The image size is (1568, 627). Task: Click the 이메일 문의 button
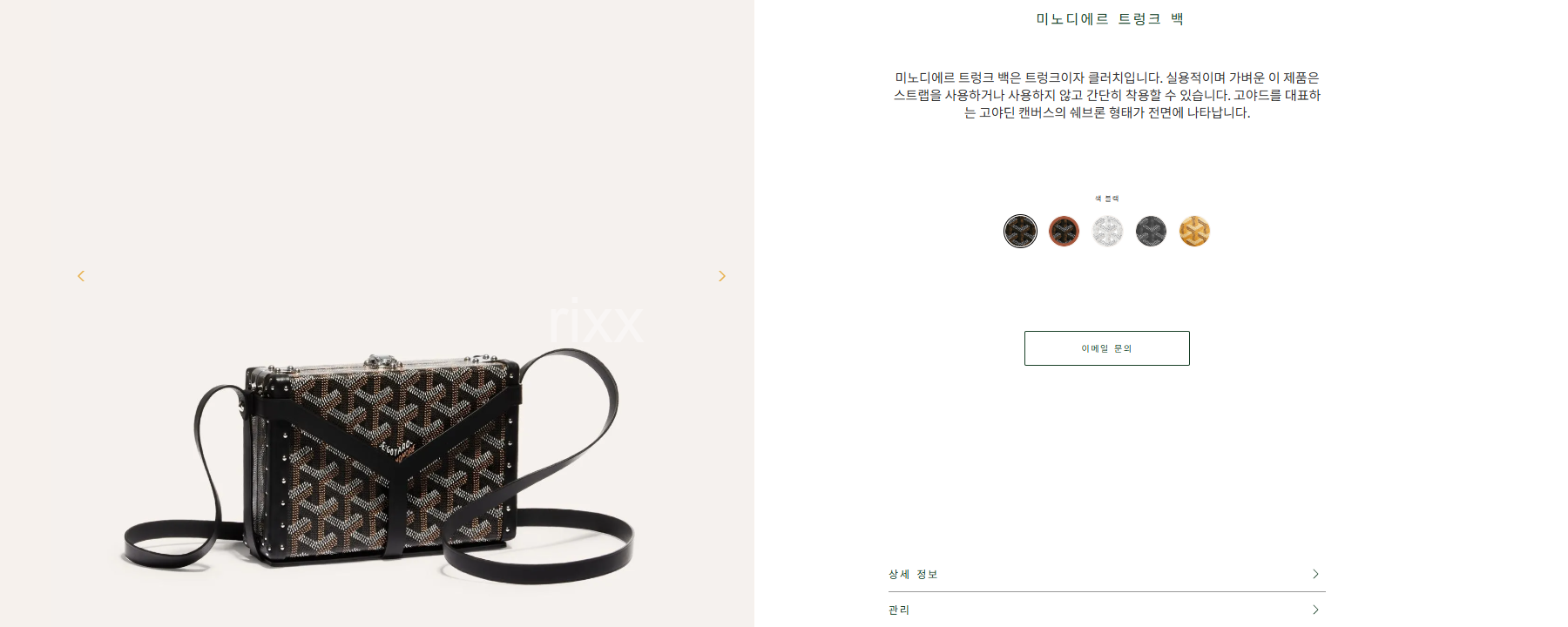click(x=1106, y=348)
